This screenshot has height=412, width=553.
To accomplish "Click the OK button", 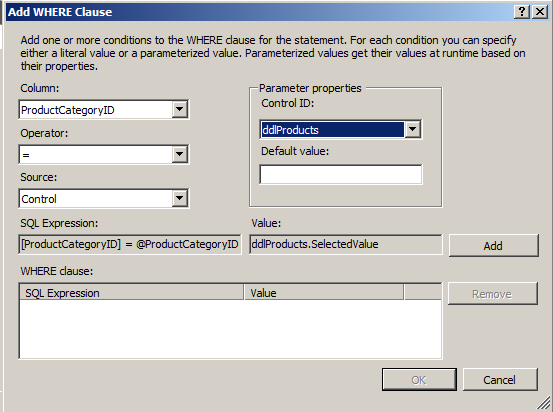I will [x=419, y=380].
